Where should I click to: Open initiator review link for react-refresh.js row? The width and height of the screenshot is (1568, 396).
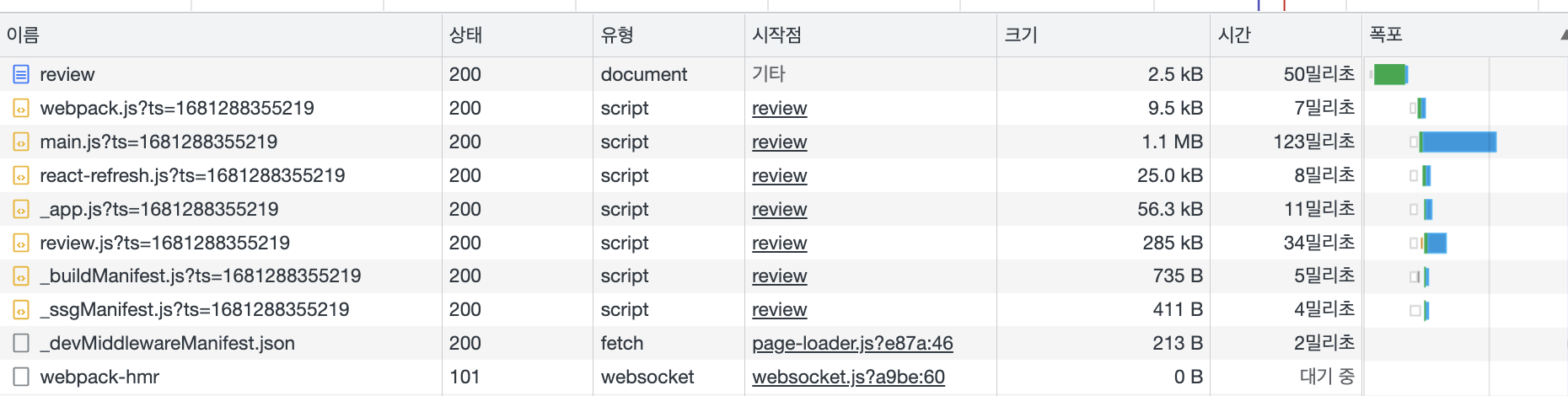coord(779,175)
